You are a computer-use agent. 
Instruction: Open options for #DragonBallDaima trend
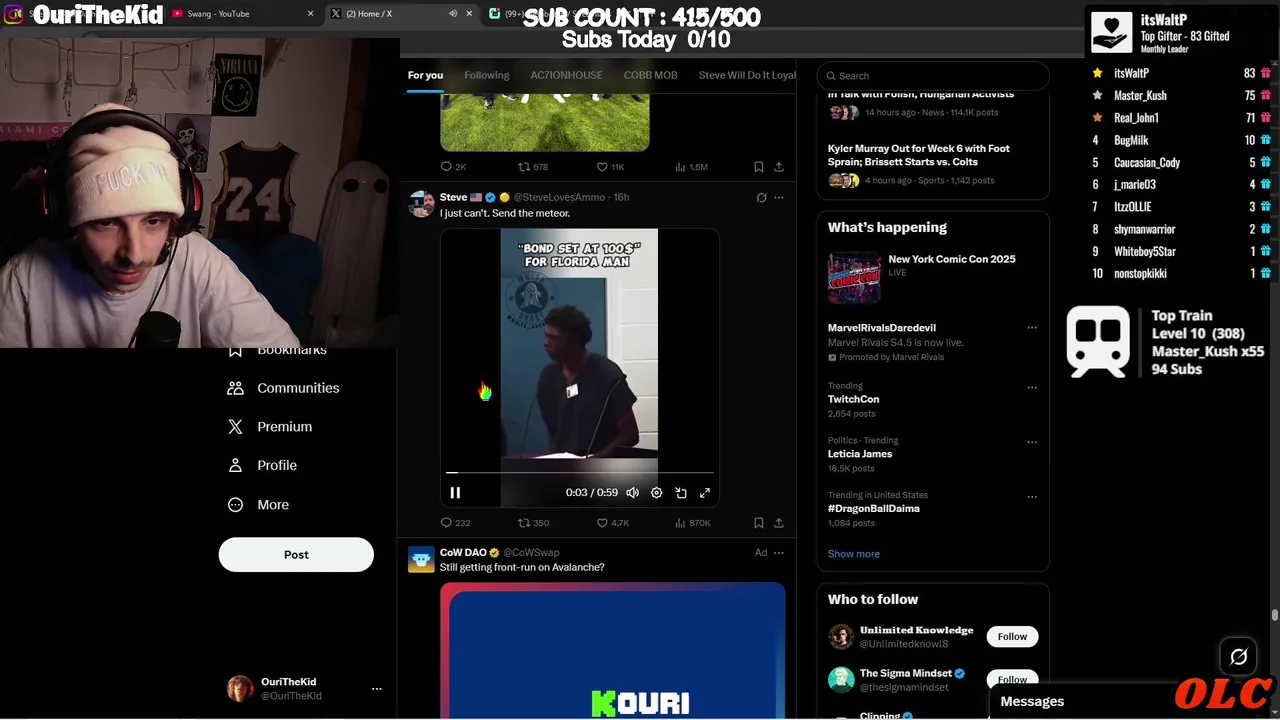[x=1032, y=497]
